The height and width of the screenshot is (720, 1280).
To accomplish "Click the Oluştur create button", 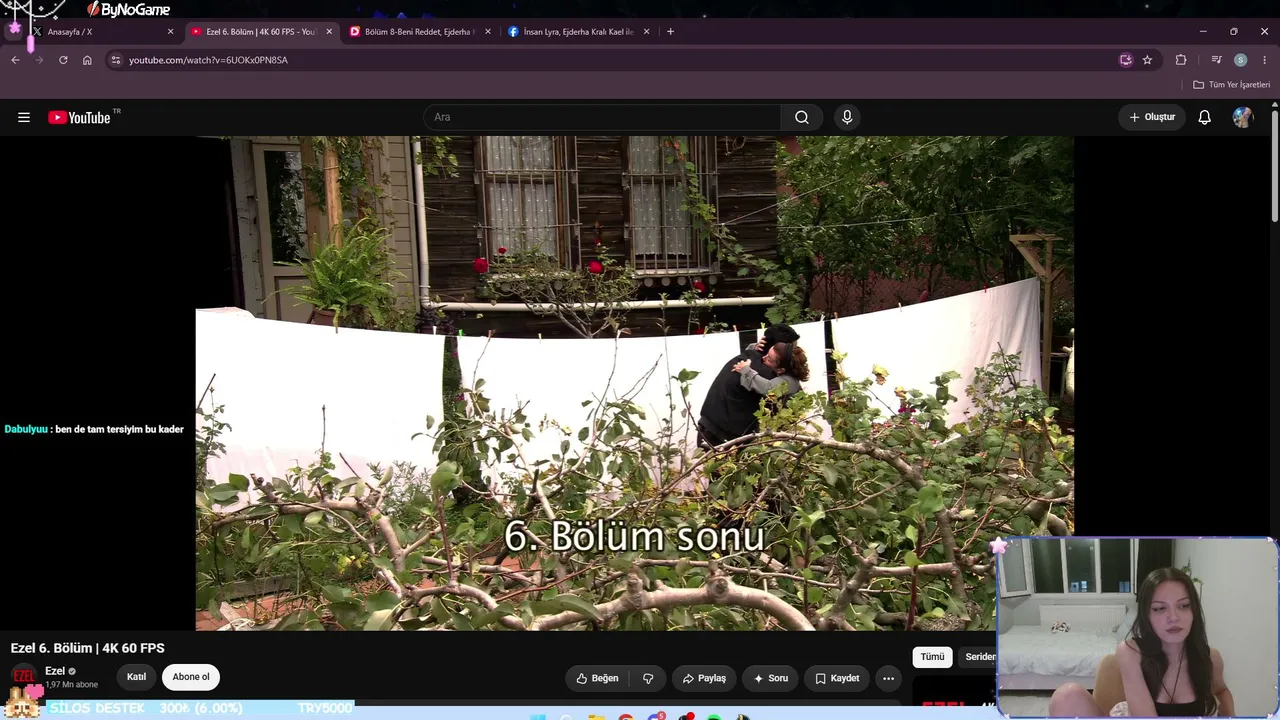I will 1152,117.
